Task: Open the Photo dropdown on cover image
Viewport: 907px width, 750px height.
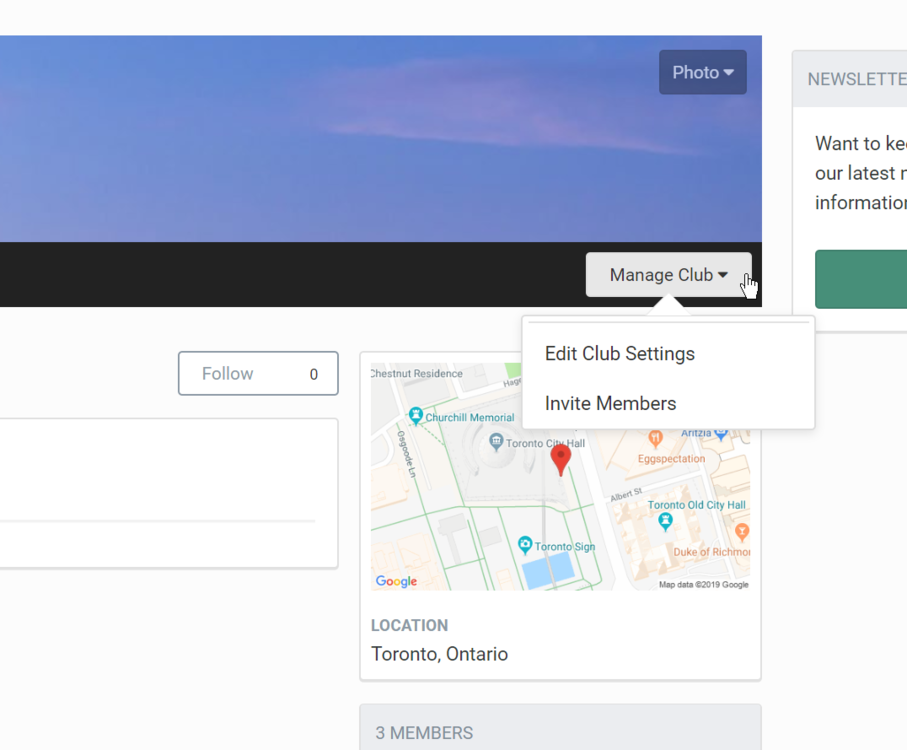Action: coord(702,72)
